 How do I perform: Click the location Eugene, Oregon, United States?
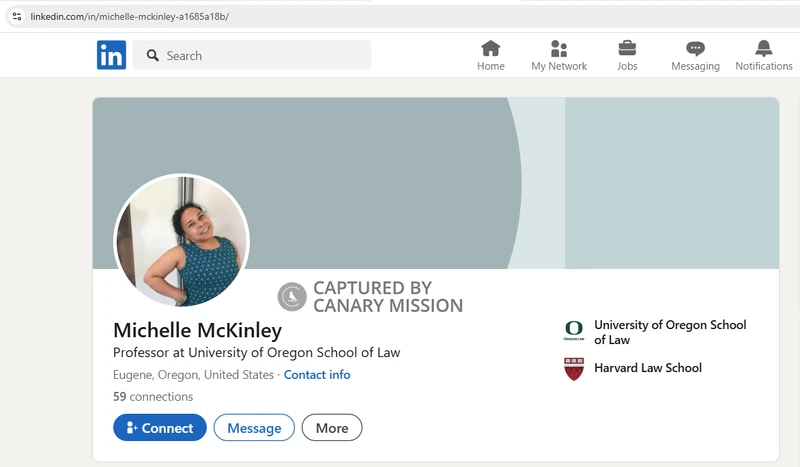(193, 375)
